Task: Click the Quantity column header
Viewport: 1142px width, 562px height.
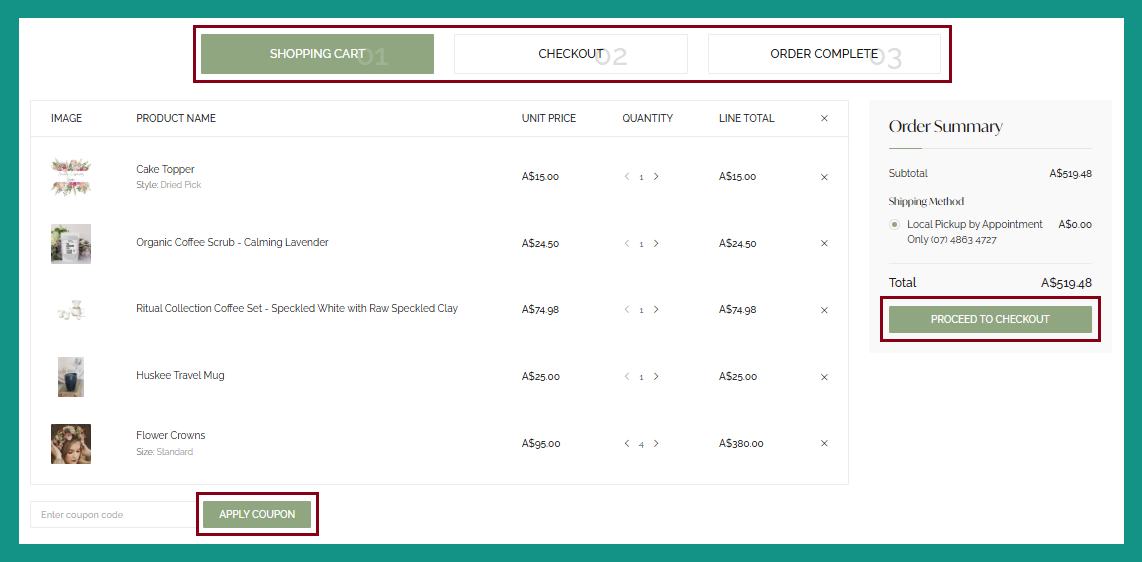Action: coord(647,118)
